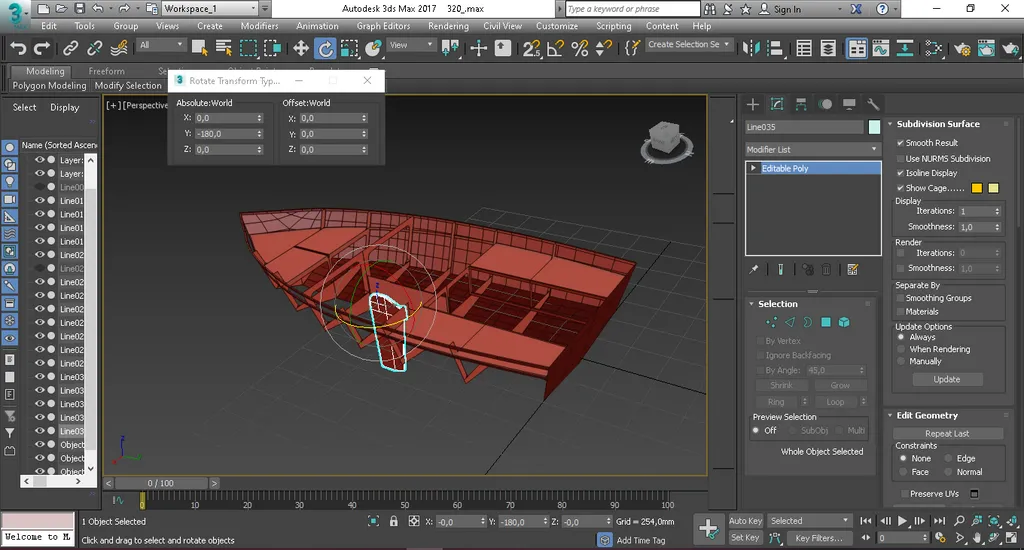Click the Line035 object color swatch

875,127
